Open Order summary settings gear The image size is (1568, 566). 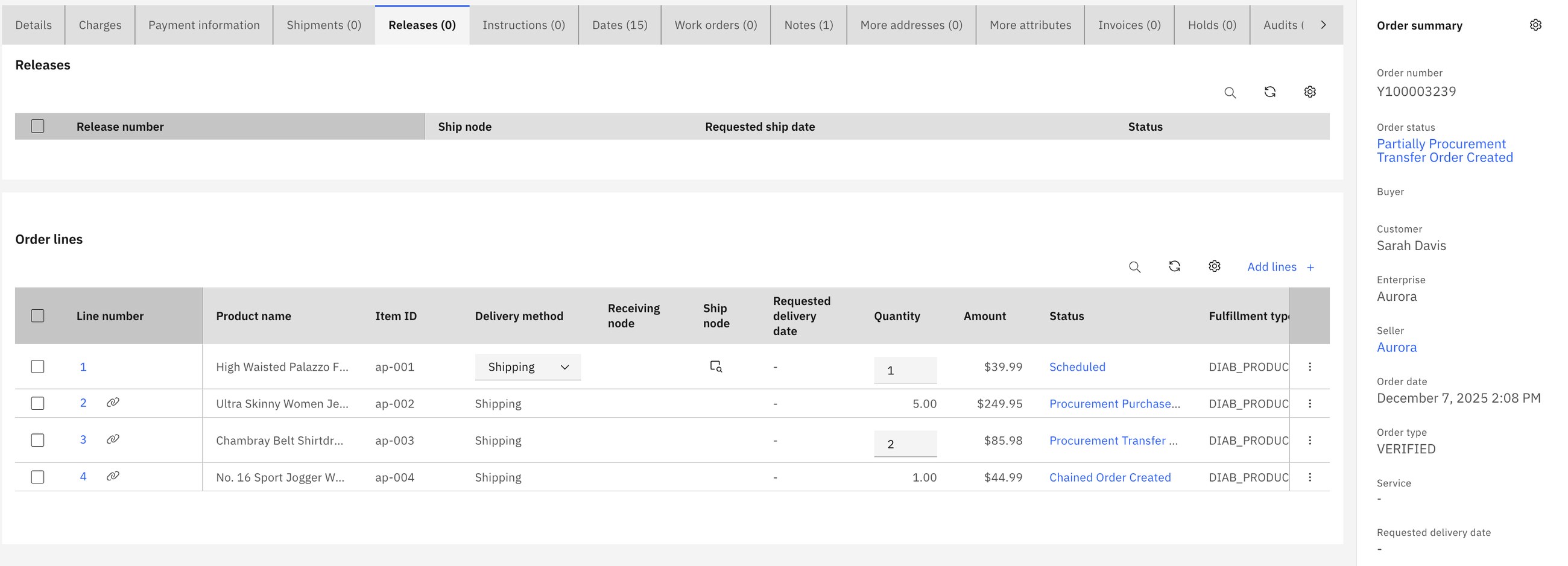[1536, 25]
